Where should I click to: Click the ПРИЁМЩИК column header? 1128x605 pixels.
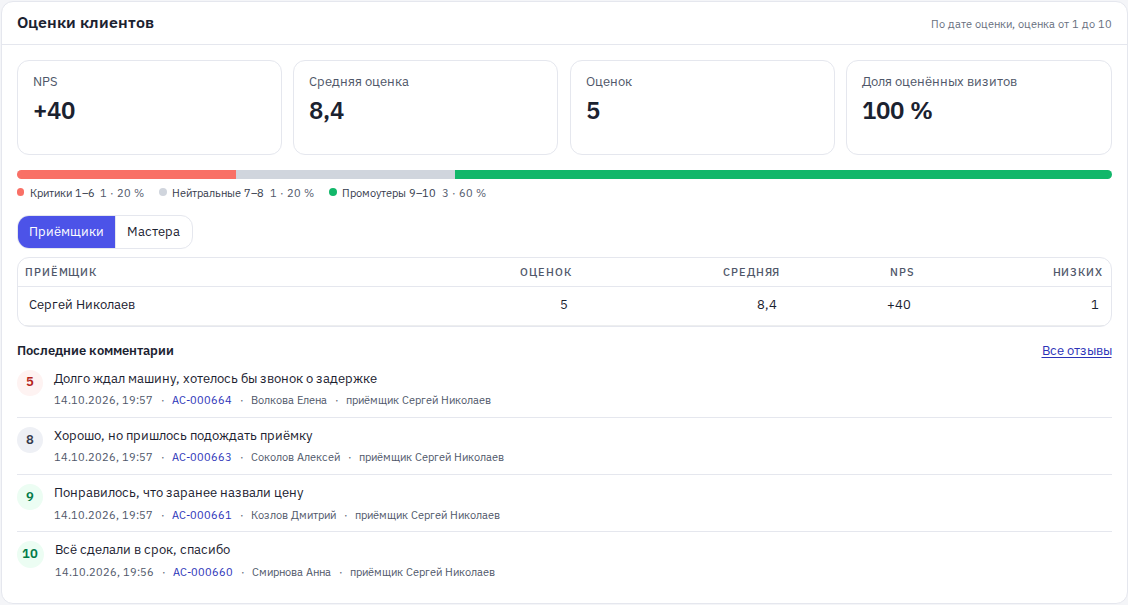[61, 272]
